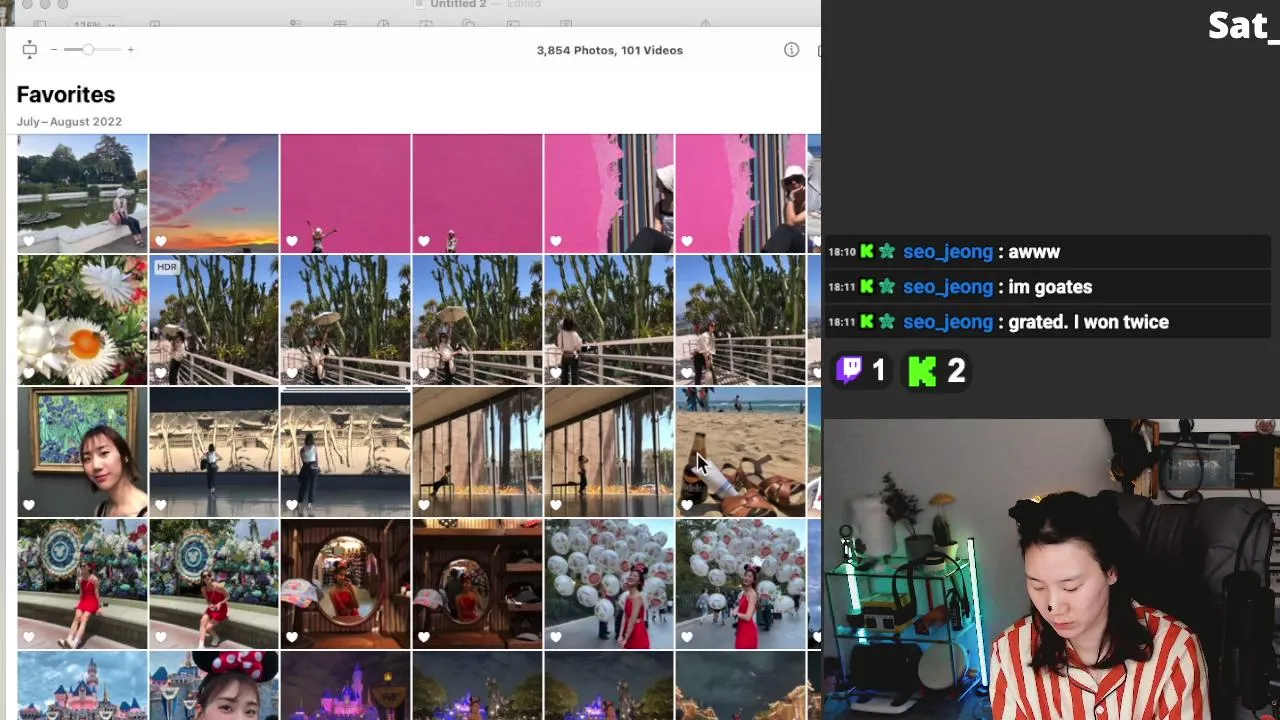Toggle the heart on the sunset sky photo
Image resolution: width=1280 pixels, height=720 pixels.
(x=160, y=241)
